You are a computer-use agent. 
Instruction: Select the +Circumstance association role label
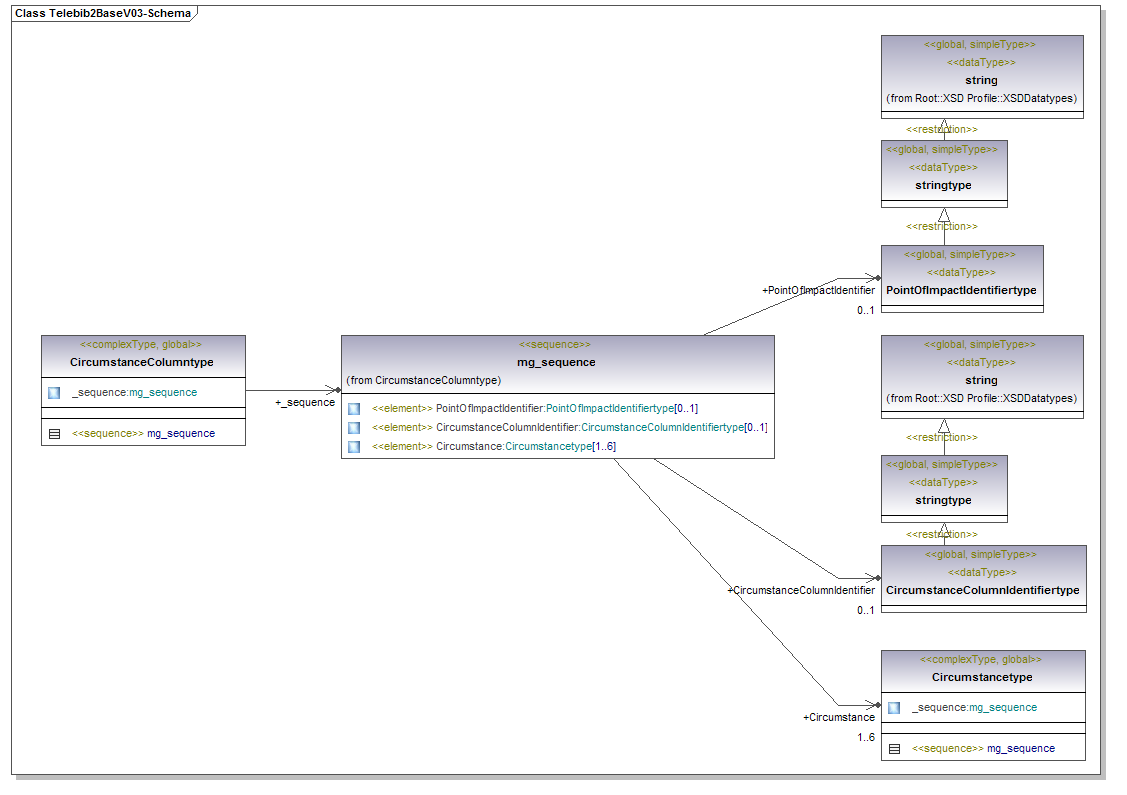point(838,717)
